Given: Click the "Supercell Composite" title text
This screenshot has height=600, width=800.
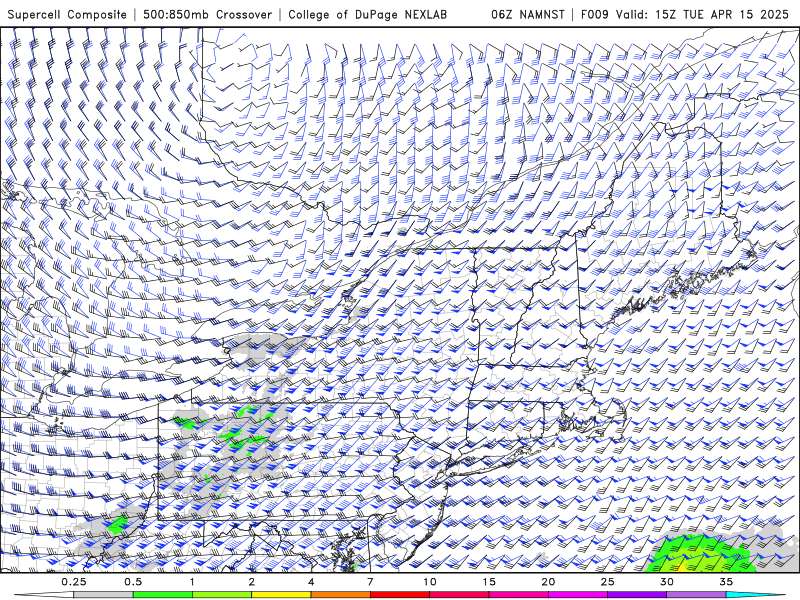Looking at the screenshot, I should click(x=67, y=14).
